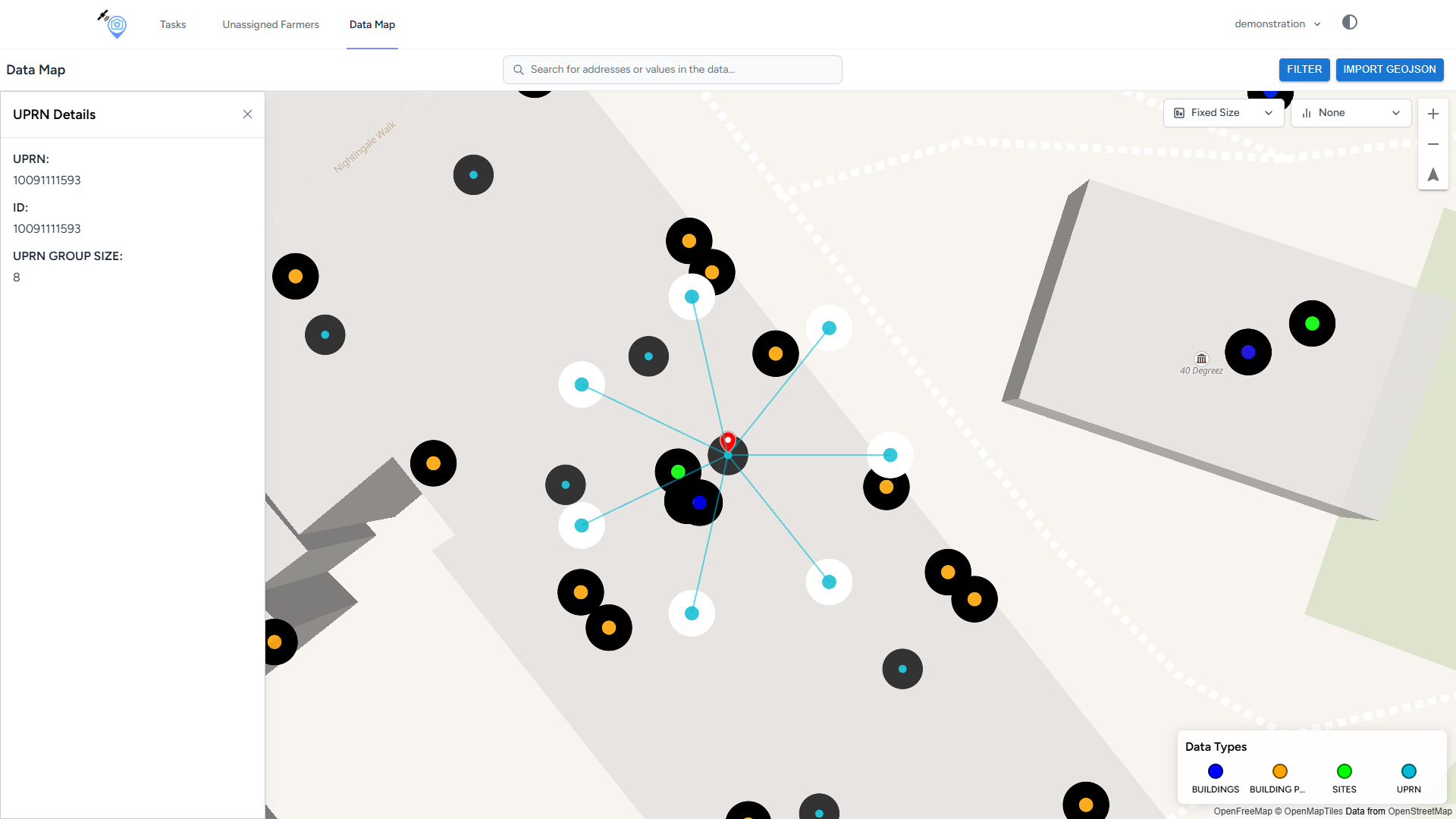1456x819 pixels.
Task: Toggle BUILDINGS blue legend swatch
Action: pos(1216,771)
